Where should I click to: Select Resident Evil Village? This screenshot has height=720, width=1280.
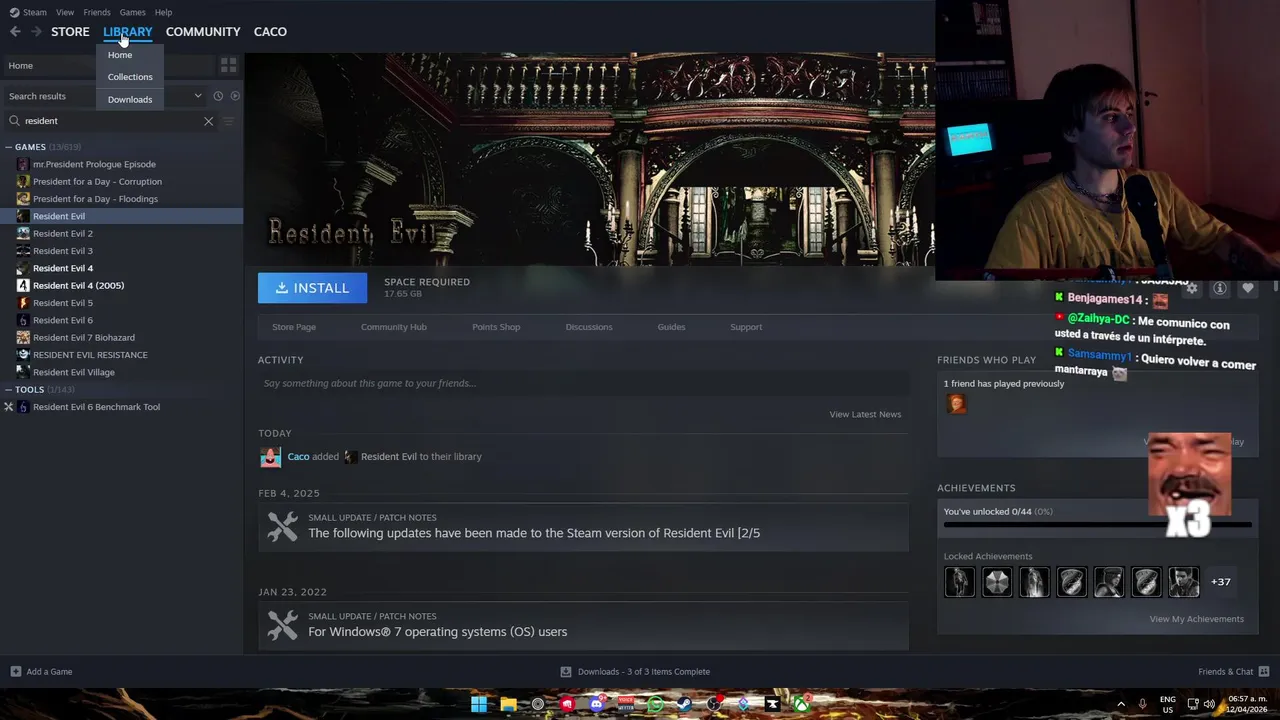point(74,372)
